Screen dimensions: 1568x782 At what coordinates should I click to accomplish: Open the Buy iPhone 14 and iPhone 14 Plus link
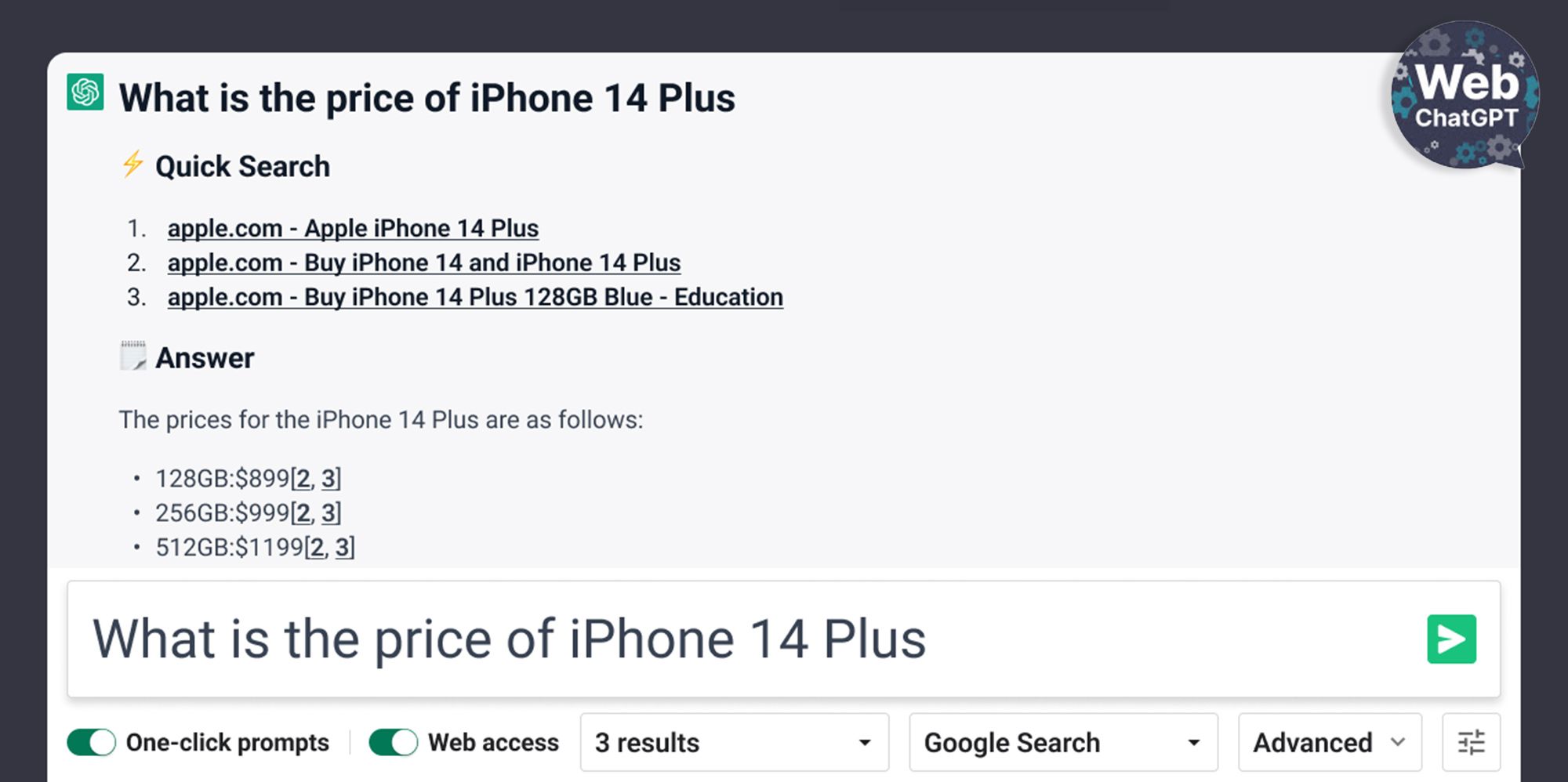click(424, 262)
